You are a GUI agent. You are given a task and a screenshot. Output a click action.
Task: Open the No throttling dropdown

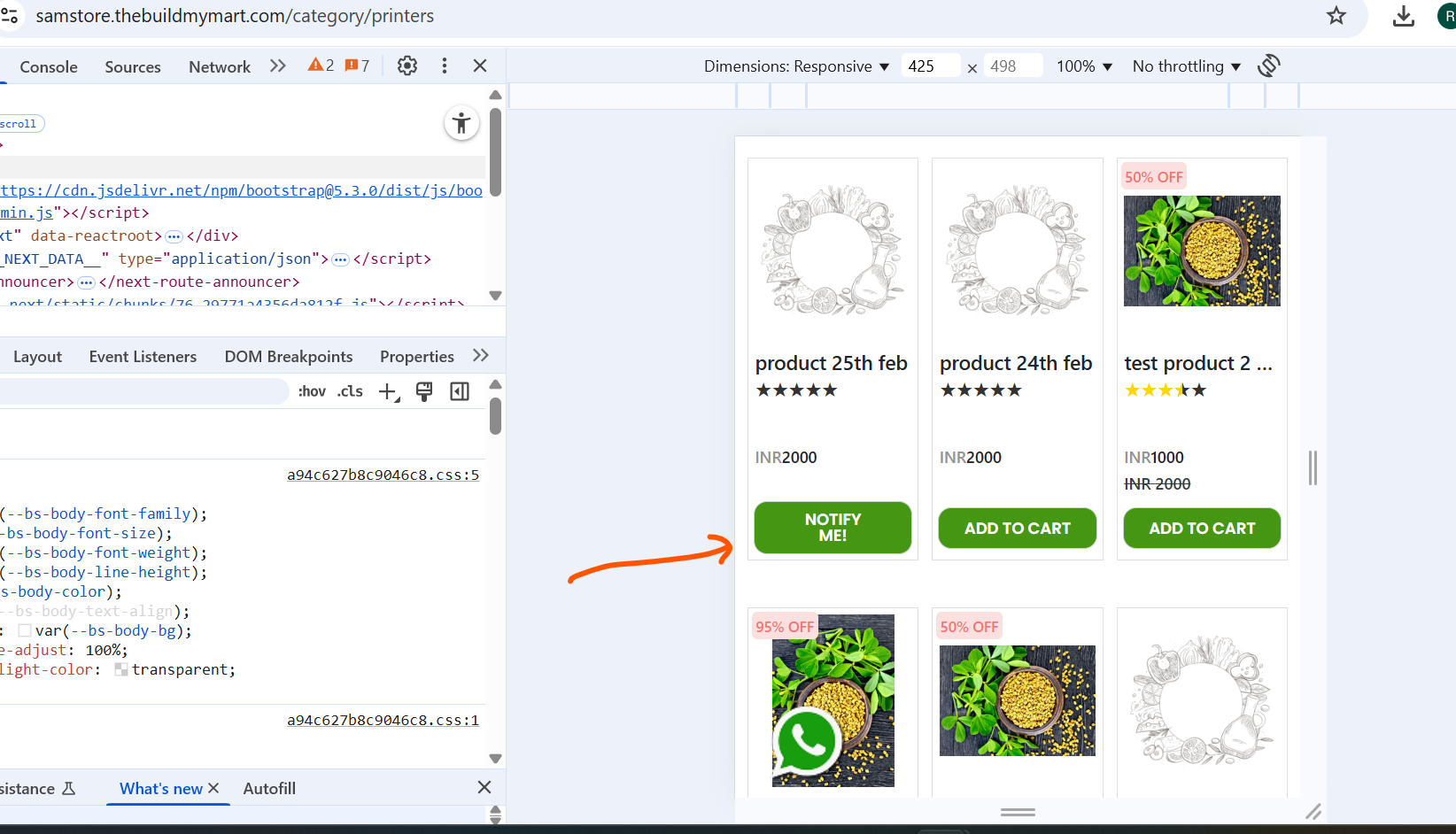[1187, 66]
